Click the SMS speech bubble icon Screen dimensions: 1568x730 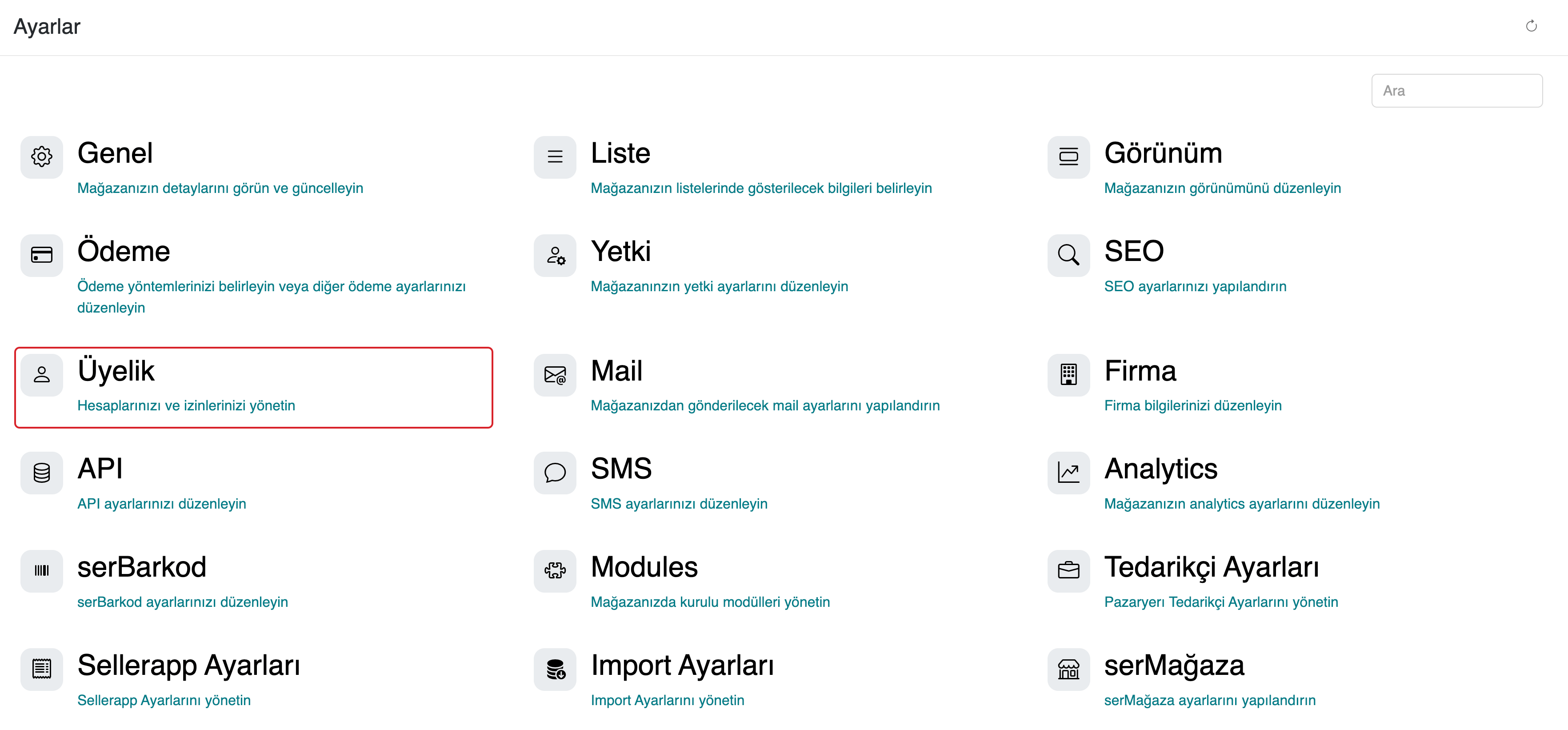point(555,473)
